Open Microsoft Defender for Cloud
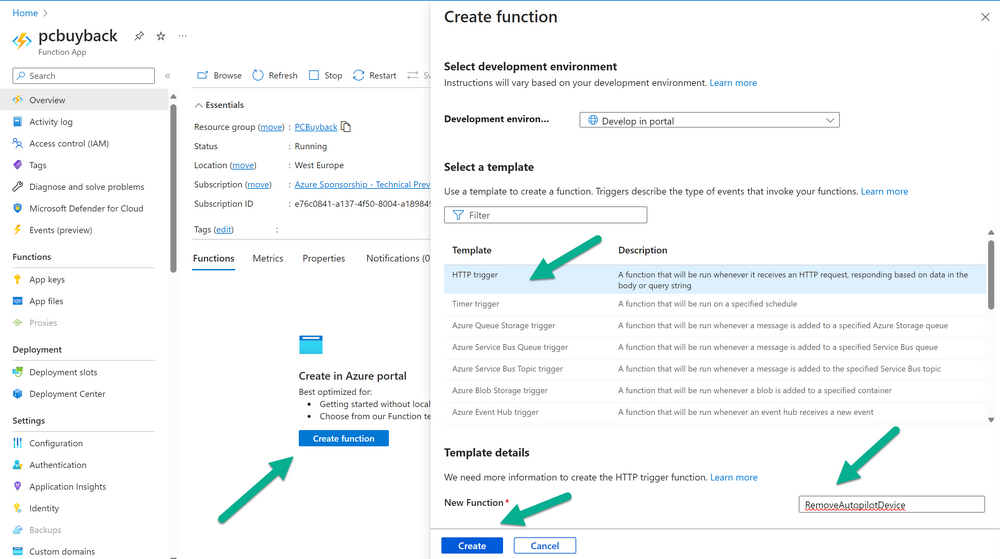 84,208
